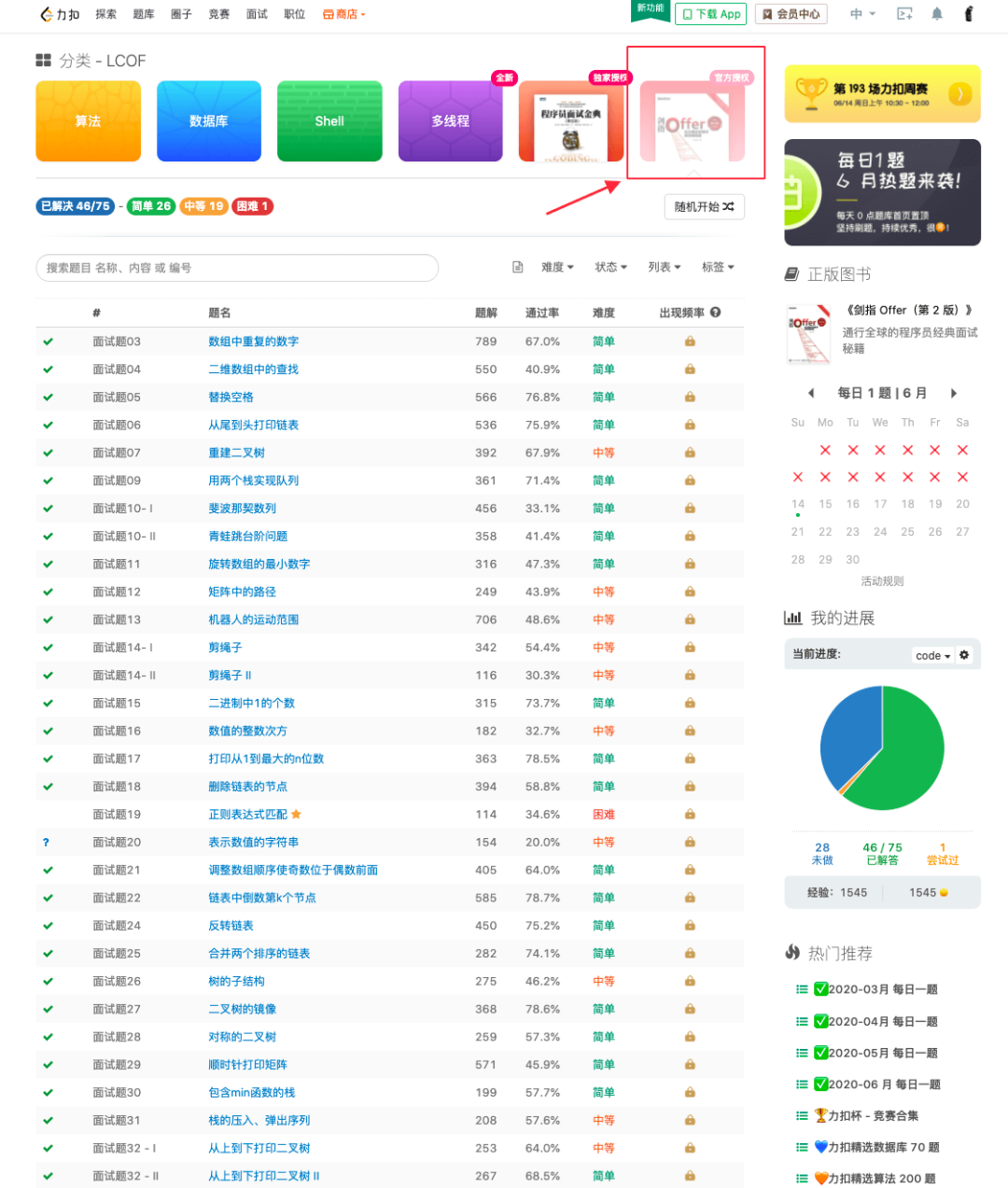Image resolution: width=1008 pixels, height=1188 pixels.
Task: Open the 每日1题 6月热题 banner
Action: [x=882, y=192]
